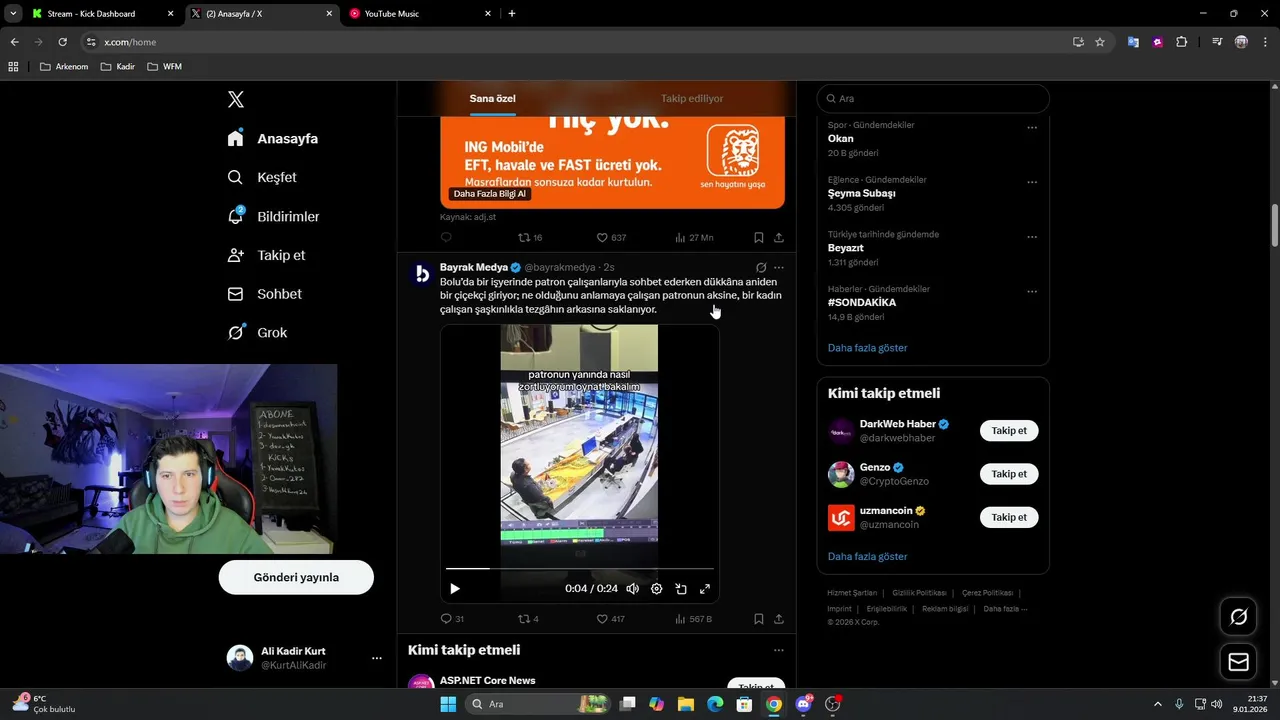The width and height of the screenshot is (1280, 720).
Task: Bookmark the ING ad post
Action: 759,238
